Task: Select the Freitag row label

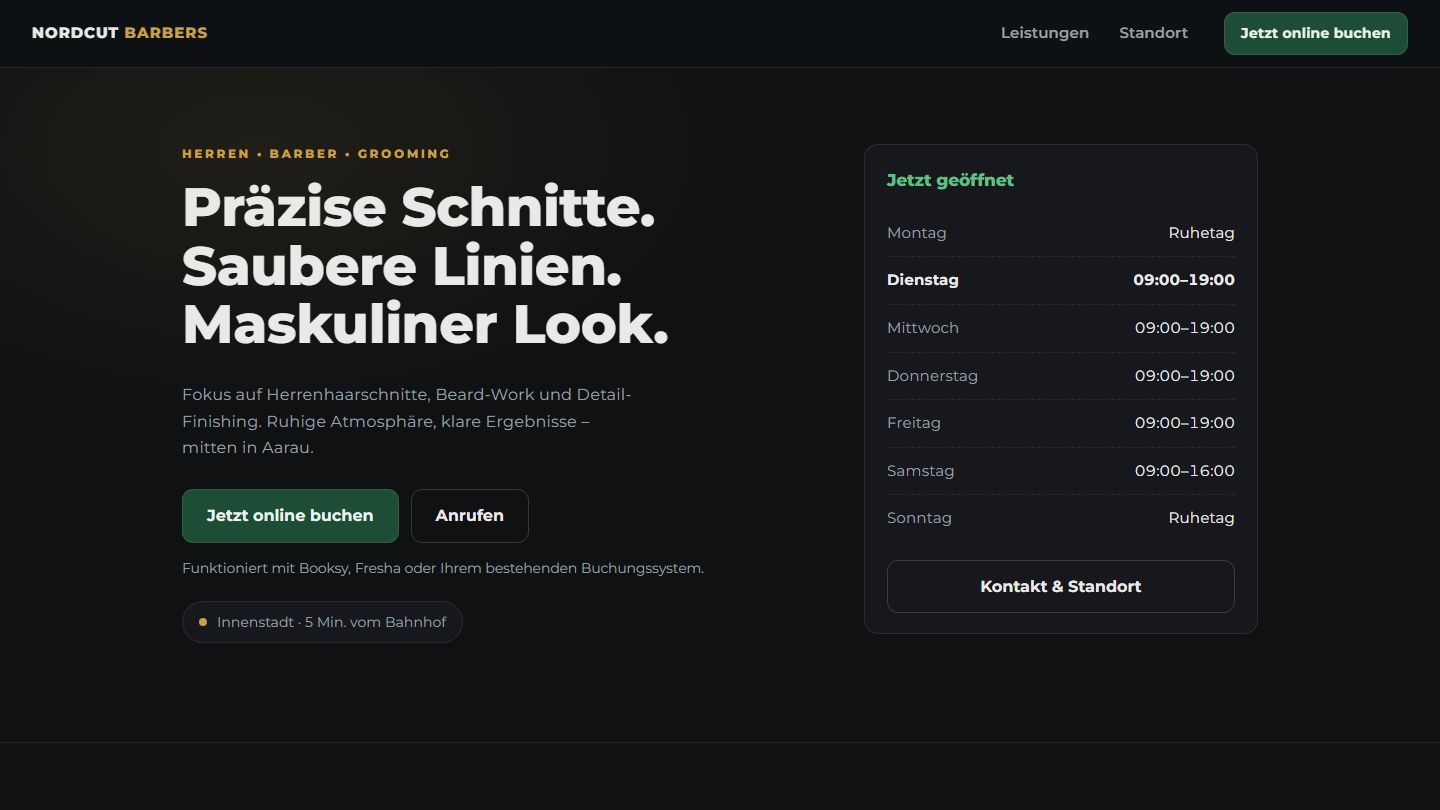Action: click(x=914, y=423)
